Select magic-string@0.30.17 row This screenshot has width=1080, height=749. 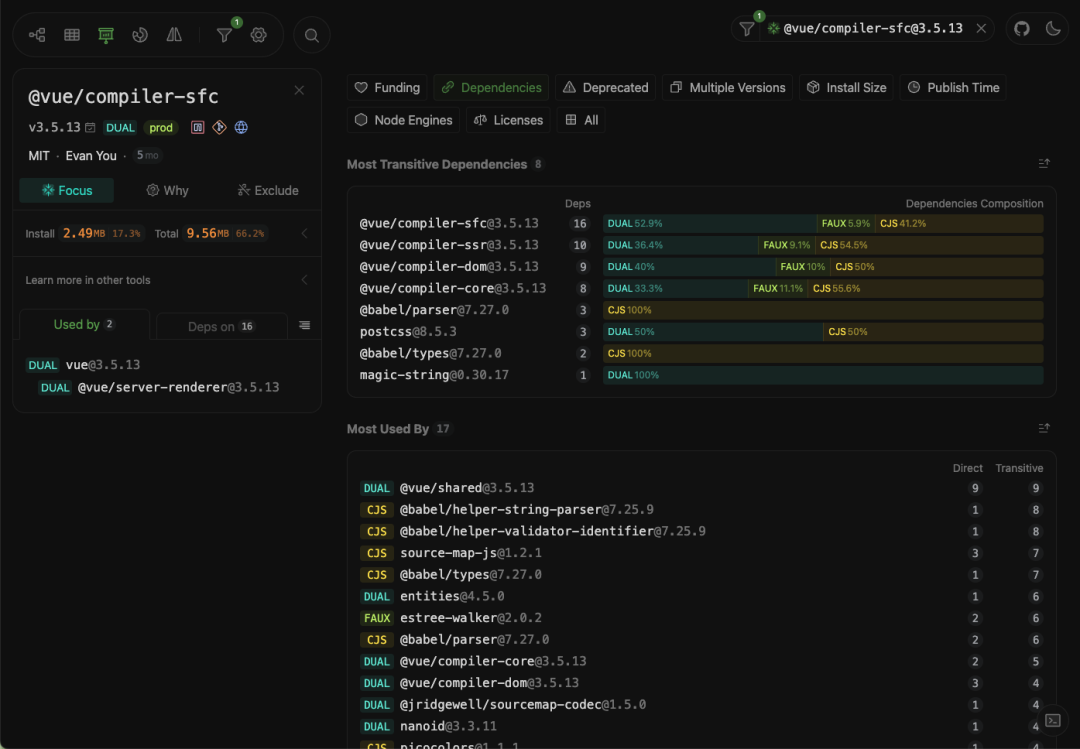(x=701, y=375)
